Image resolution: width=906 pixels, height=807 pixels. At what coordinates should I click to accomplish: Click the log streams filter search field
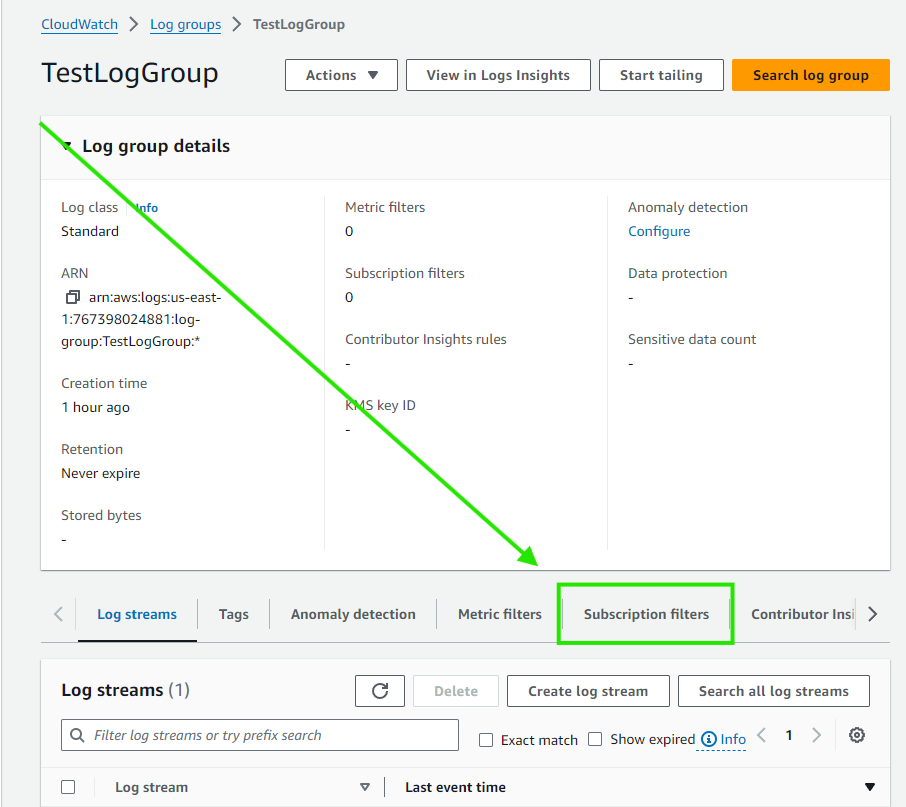tap(260, 735)
